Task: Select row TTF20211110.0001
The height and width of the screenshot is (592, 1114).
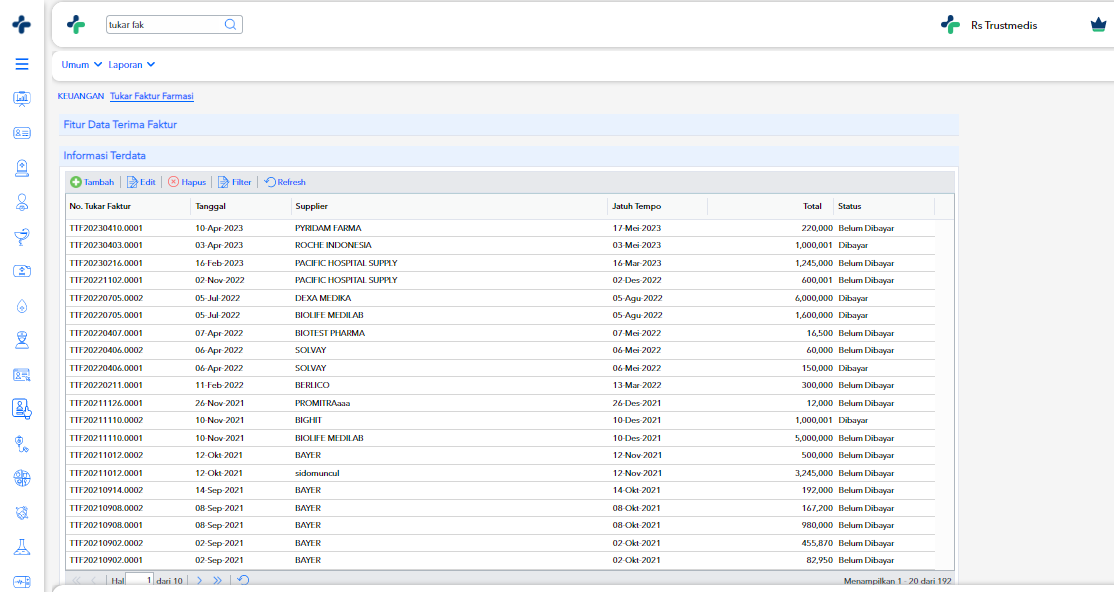Action: 500,438
